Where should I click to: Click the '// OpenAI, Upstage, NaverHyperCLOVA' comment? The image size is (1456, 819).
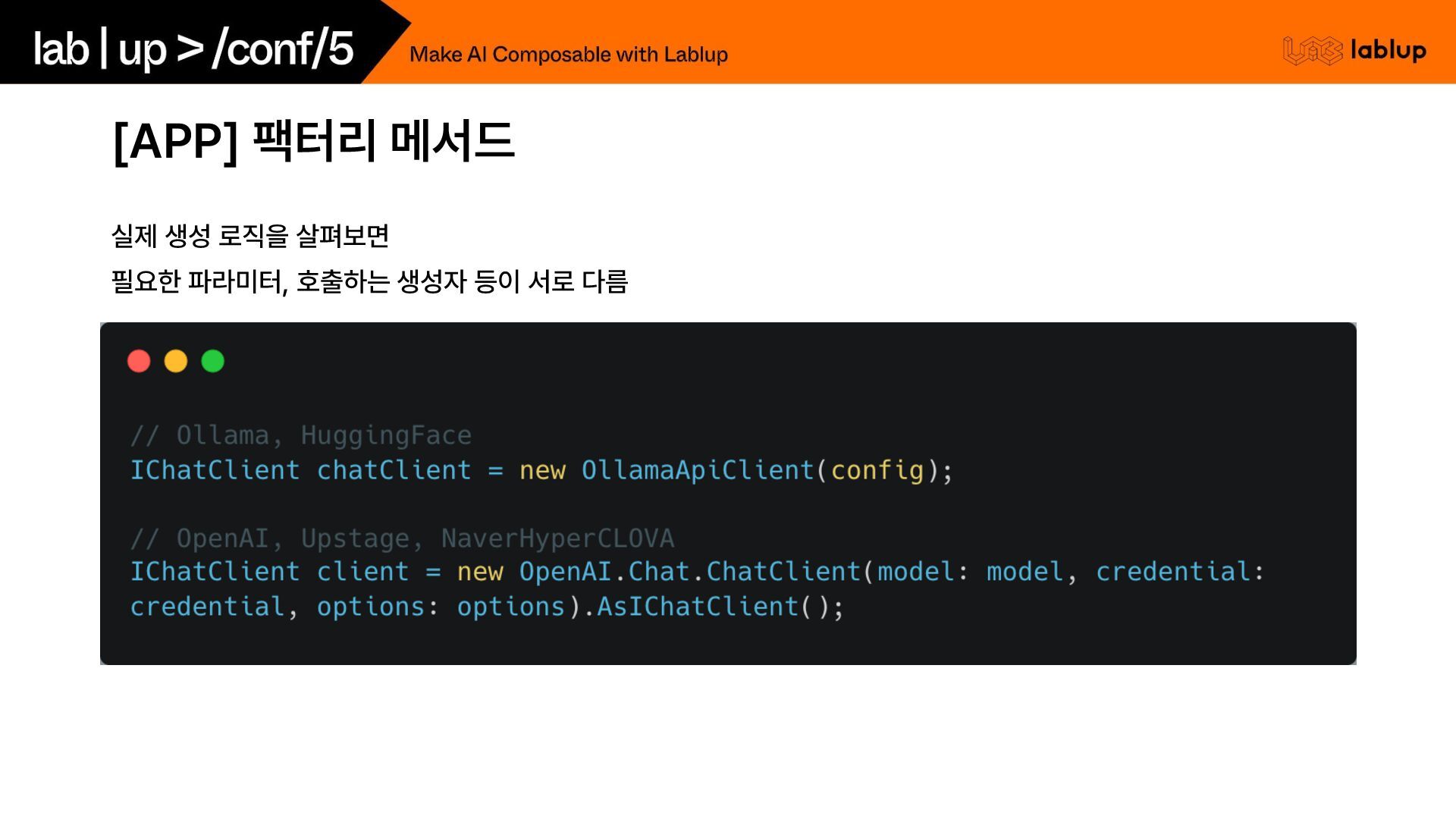402,538
